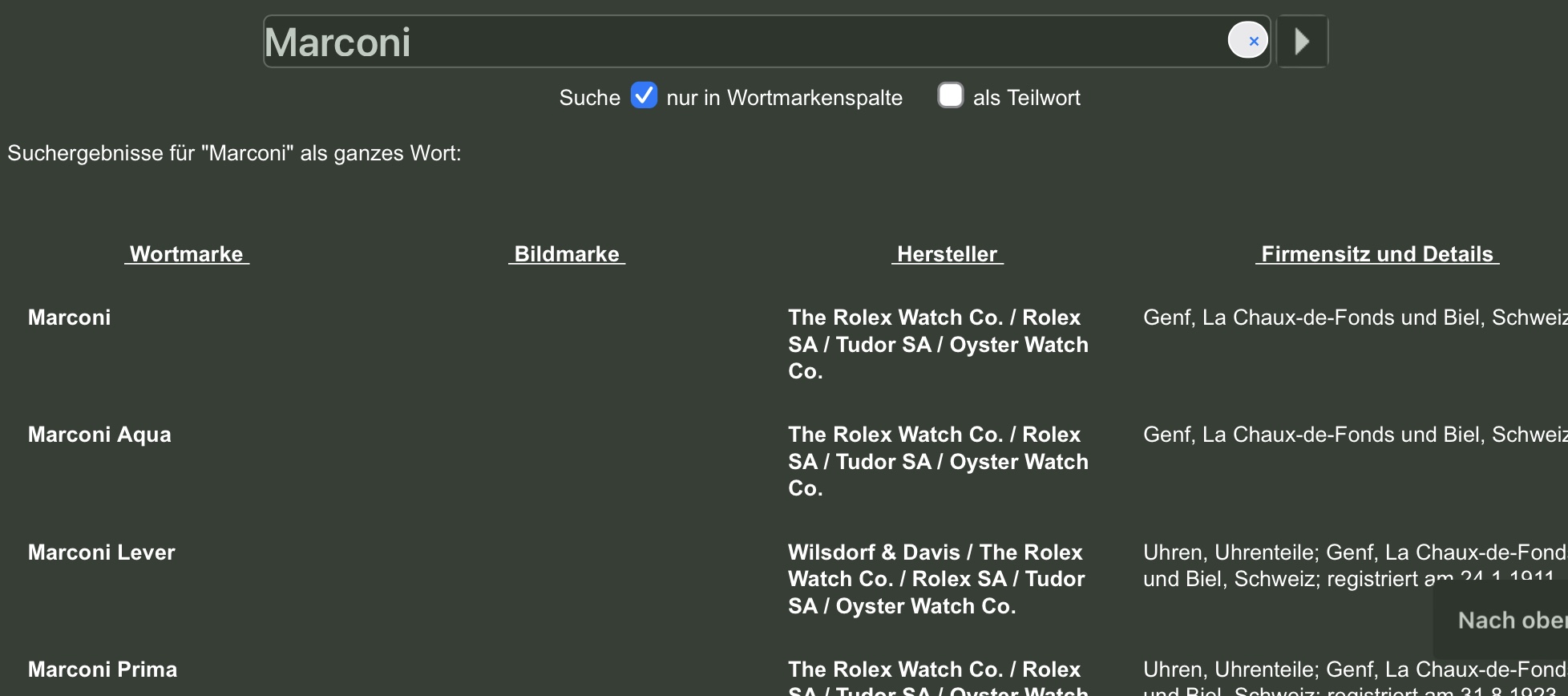This screenshot has width=1568, height=696.
Task: Sort by Firmensitz und Details header
Action: pos(1376,254)
